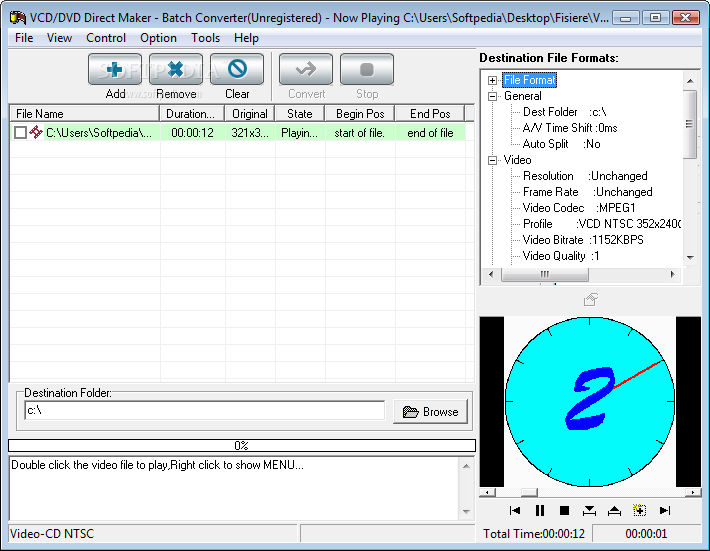Image resolution: width=710 pixels, height=551 pixels.
Task: Select the File Format tree item
Action: coord(529,80)
